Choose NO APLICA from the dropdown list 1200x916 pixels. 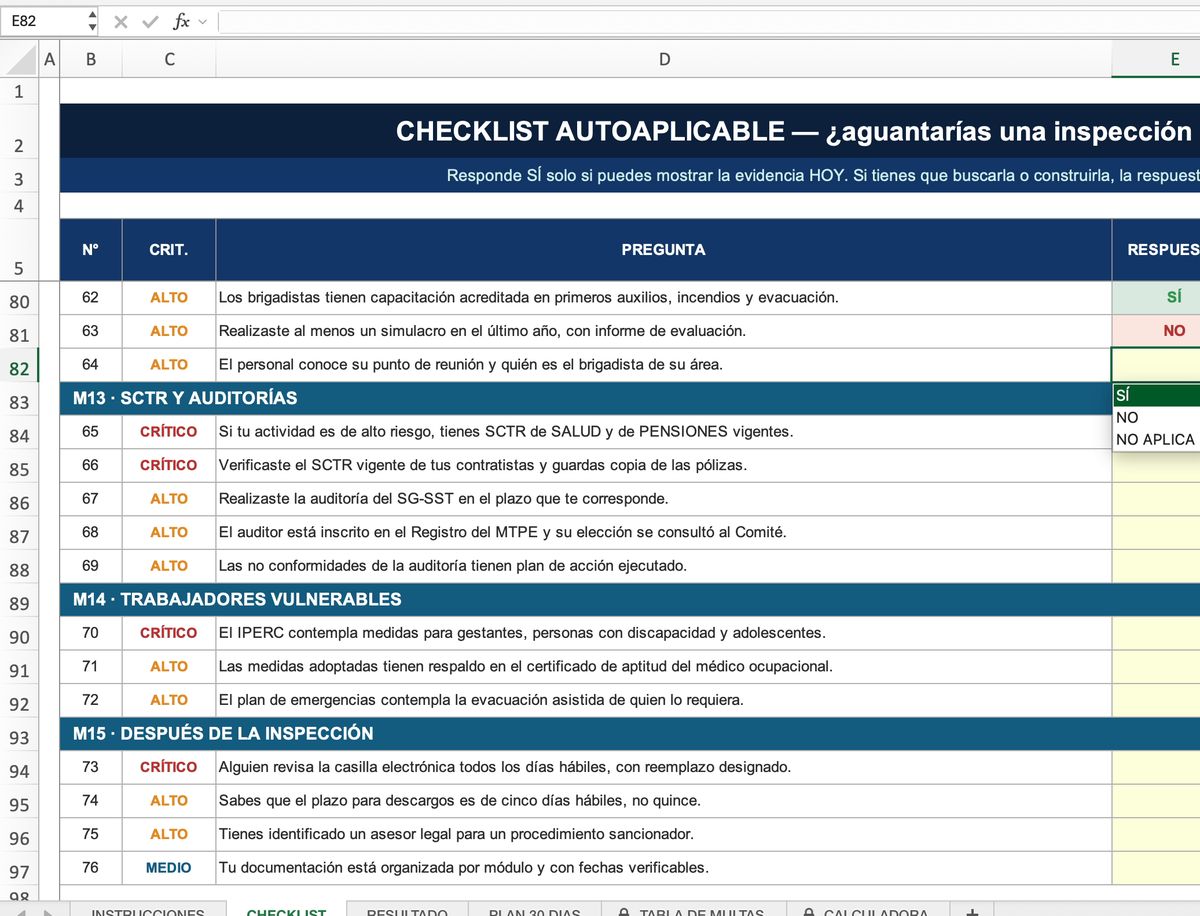[x=1156, y=440]
